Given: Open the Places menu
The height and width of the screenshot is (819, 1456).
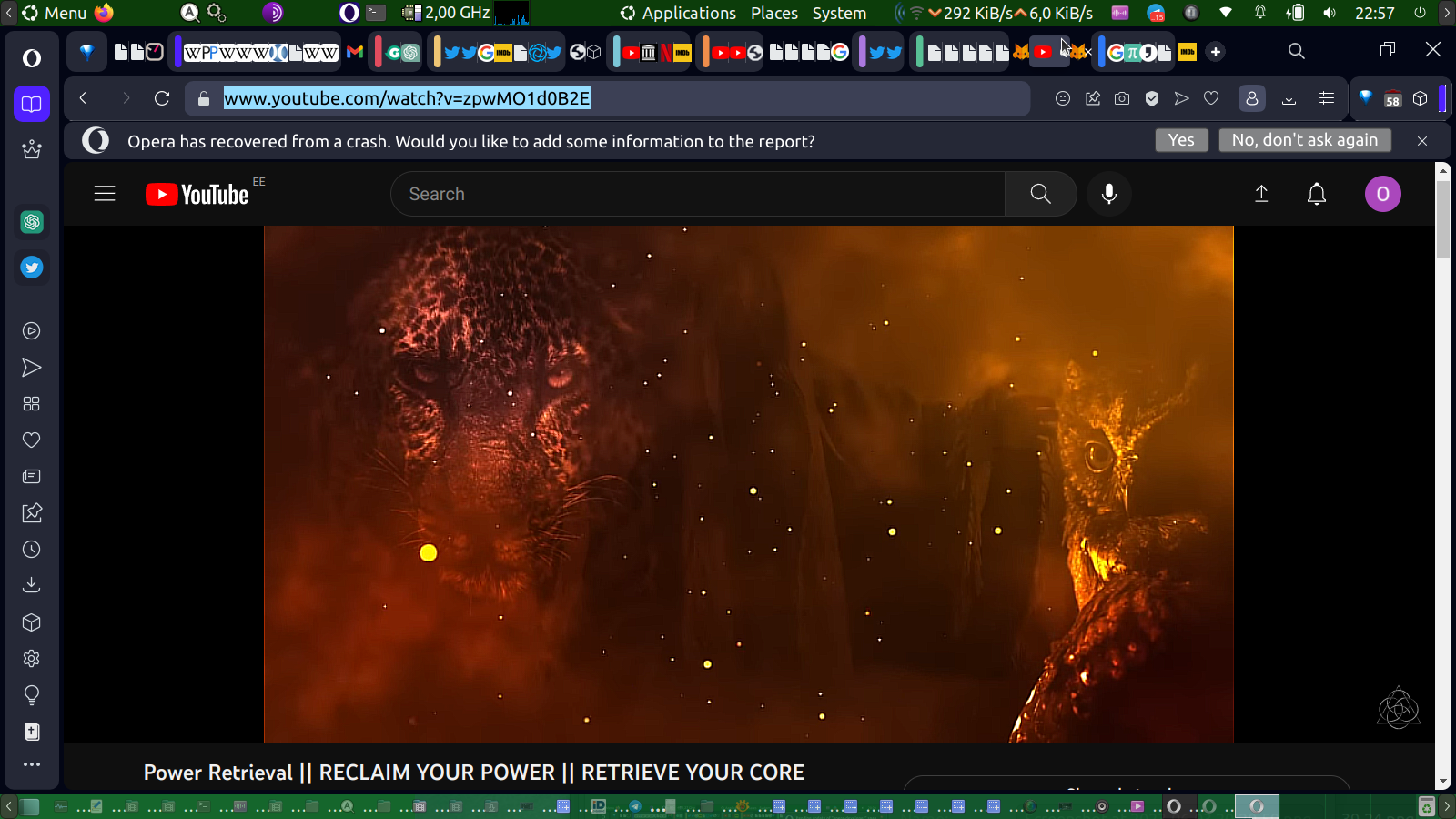Looking at the screenshot, I should (x=774, y=13).
